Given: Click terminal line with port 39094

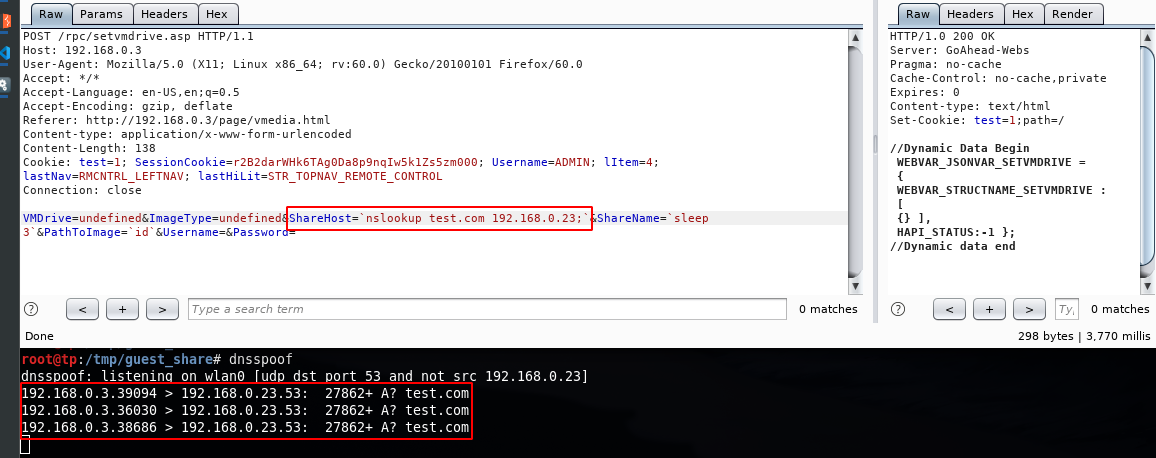Looking at the screenshot, I should click(246, 393).
